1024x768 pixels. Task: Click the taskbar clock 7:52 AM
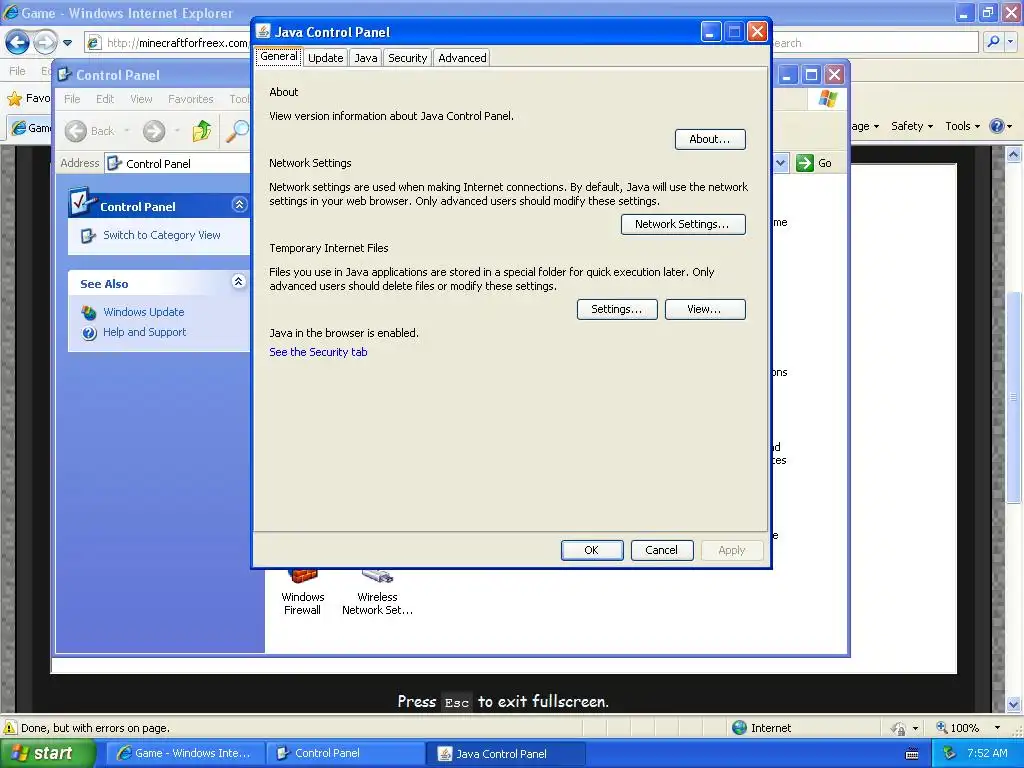click(x=987, y=753)
